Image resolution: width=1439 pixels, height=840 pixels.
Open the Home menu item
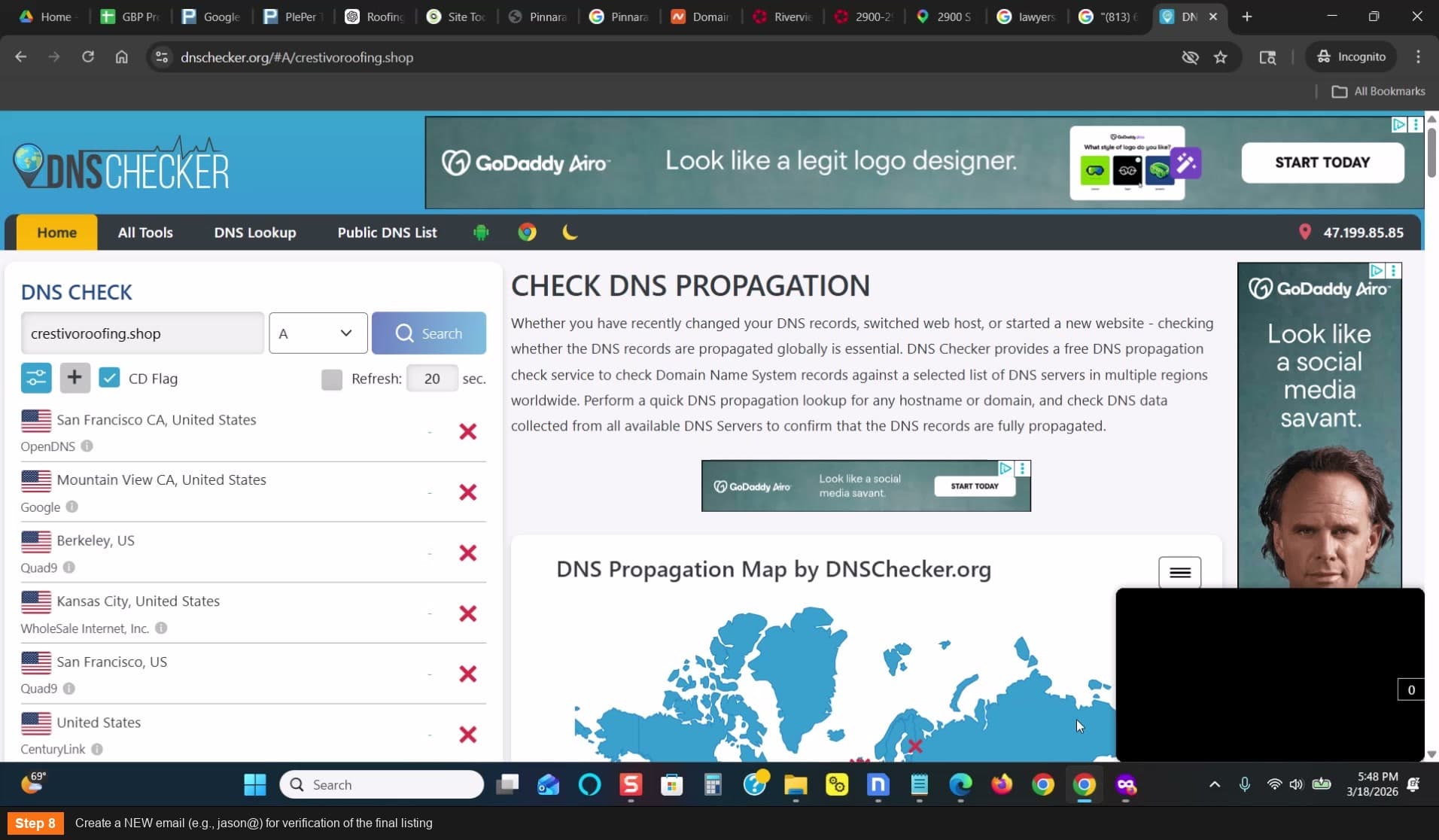point(57,232)
